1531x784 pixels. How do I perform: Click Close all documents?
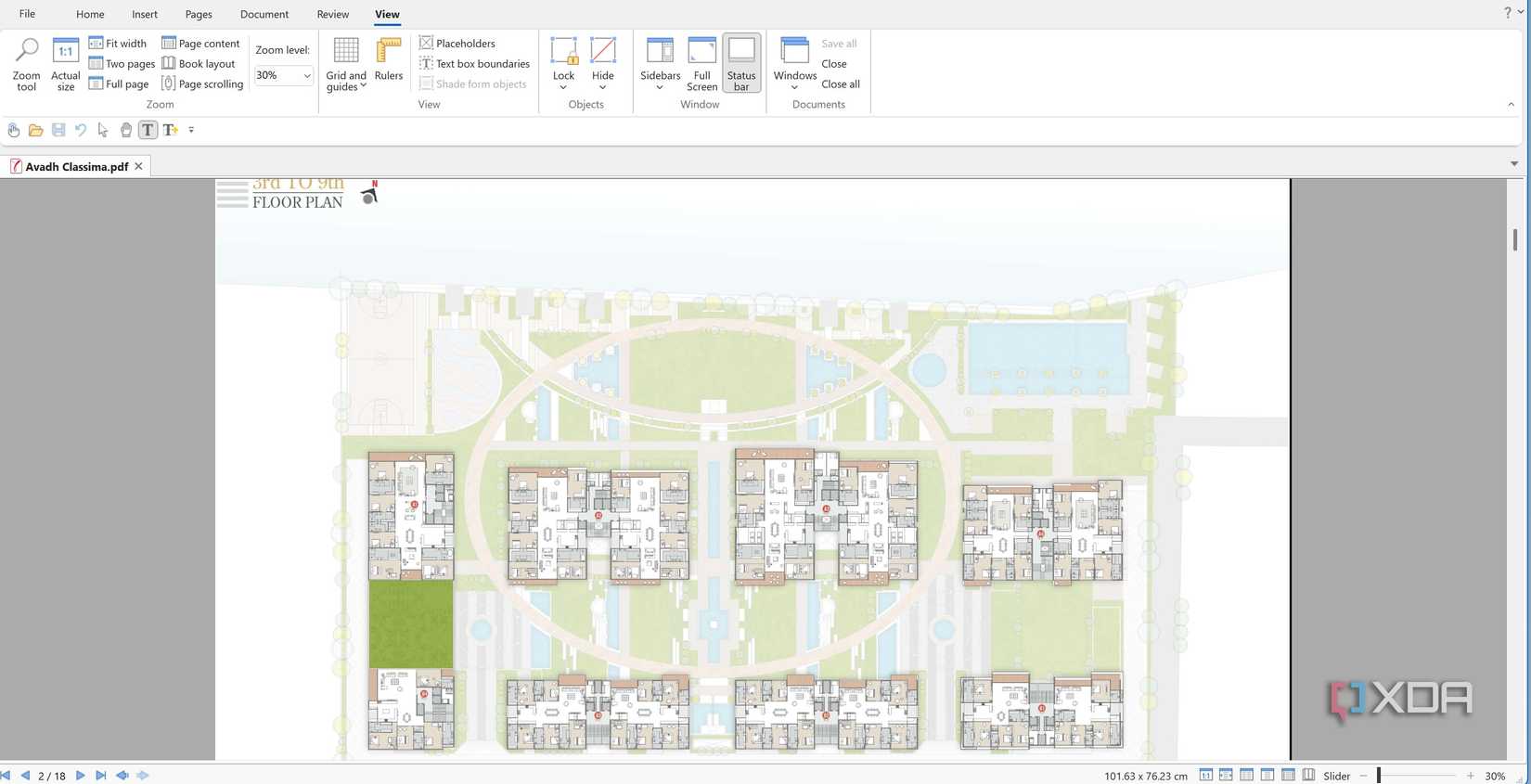pos(841,84)
